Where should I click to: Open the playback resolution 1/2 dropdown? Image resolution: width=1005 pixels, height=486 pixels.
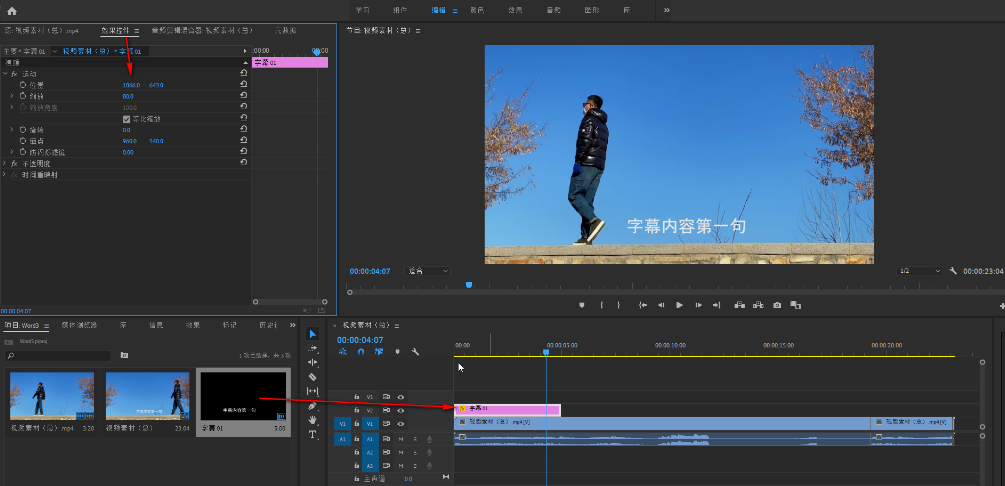(x=919, y=271)
